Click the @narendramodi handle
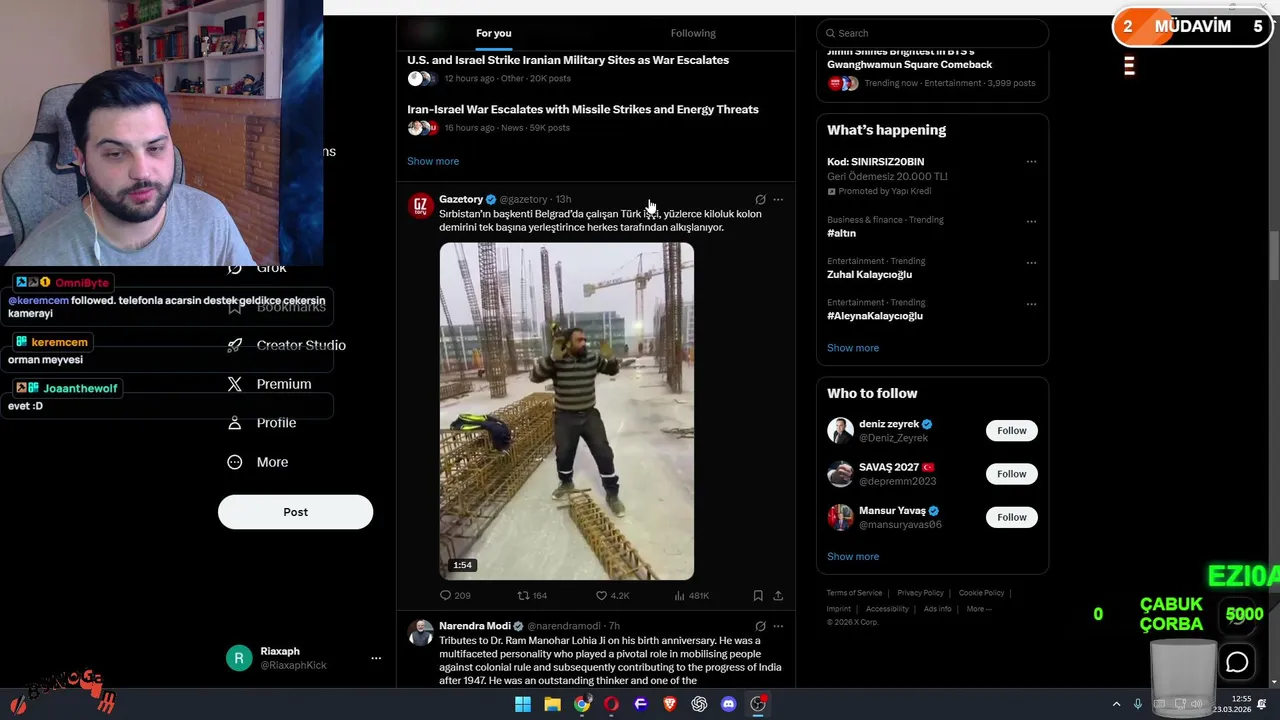Screen dimensions: 1280x720 click(x=564, y=626)
